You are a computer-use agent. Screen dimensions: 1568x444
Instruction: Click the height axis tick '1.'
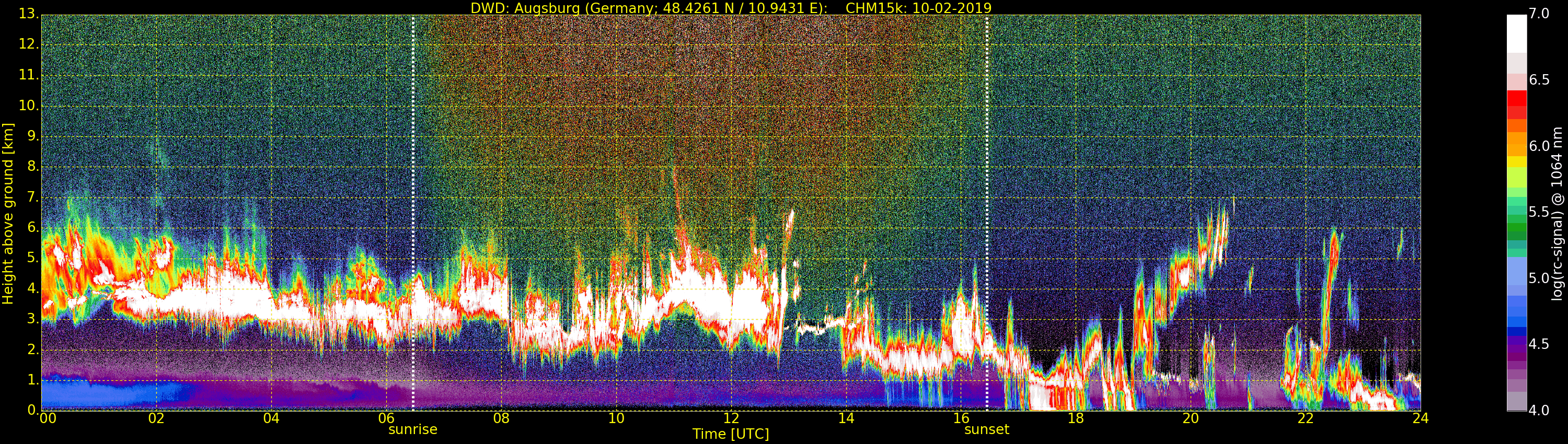33,380
